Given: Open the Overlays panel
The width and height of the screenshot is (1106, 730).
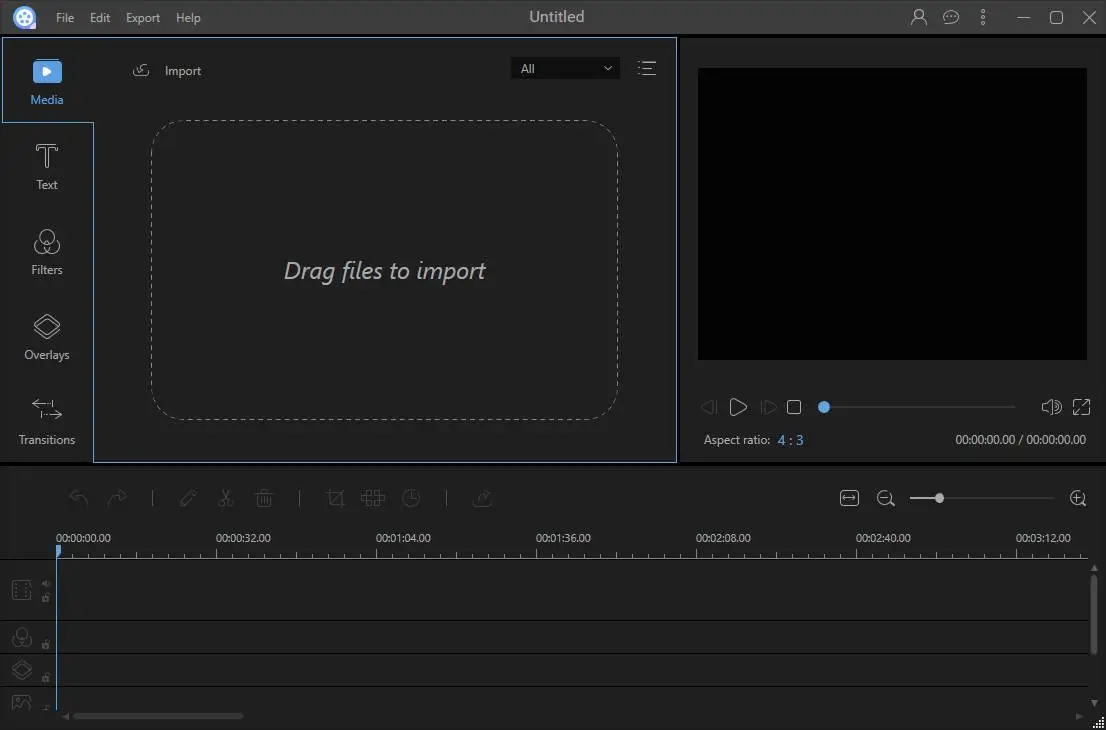Looking at the screenshot, I should pos(47,337).
